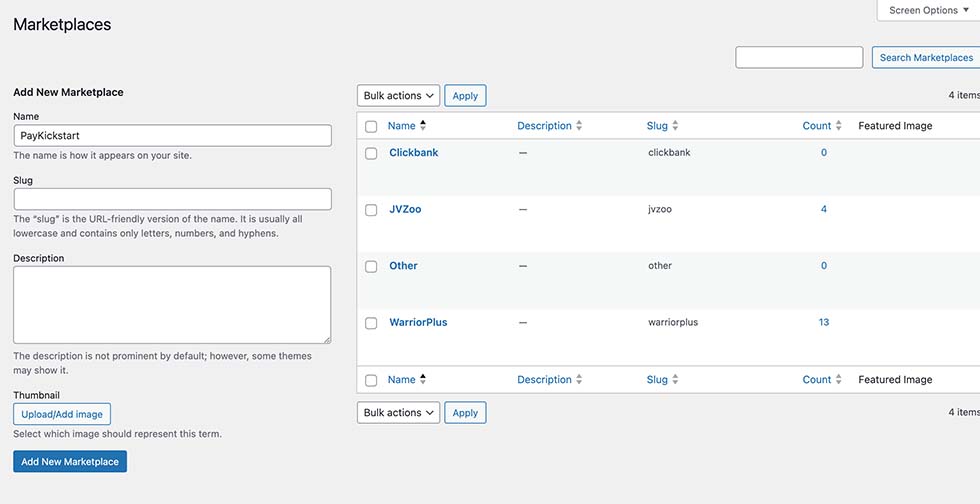The image size is (980, 504).
Task: Open the JVZoo marketplace link
Action: (405, 209)
